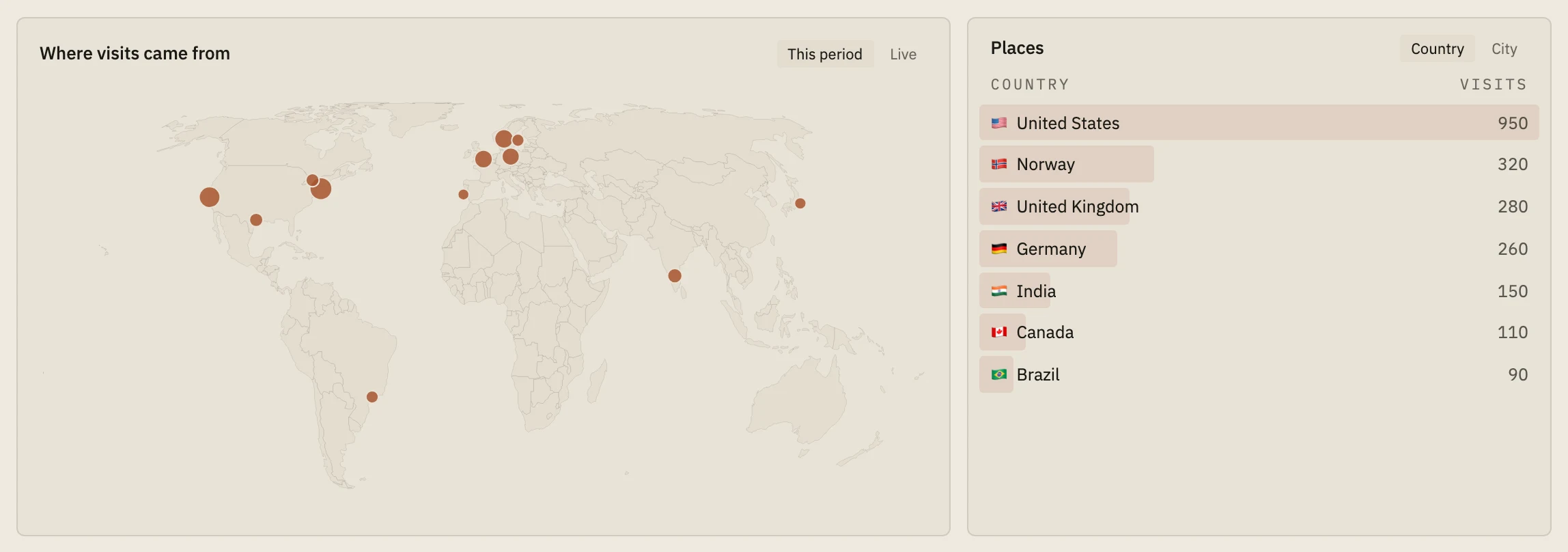
Task: Click the map dot on Japan
Action: [x=800, y=204]
